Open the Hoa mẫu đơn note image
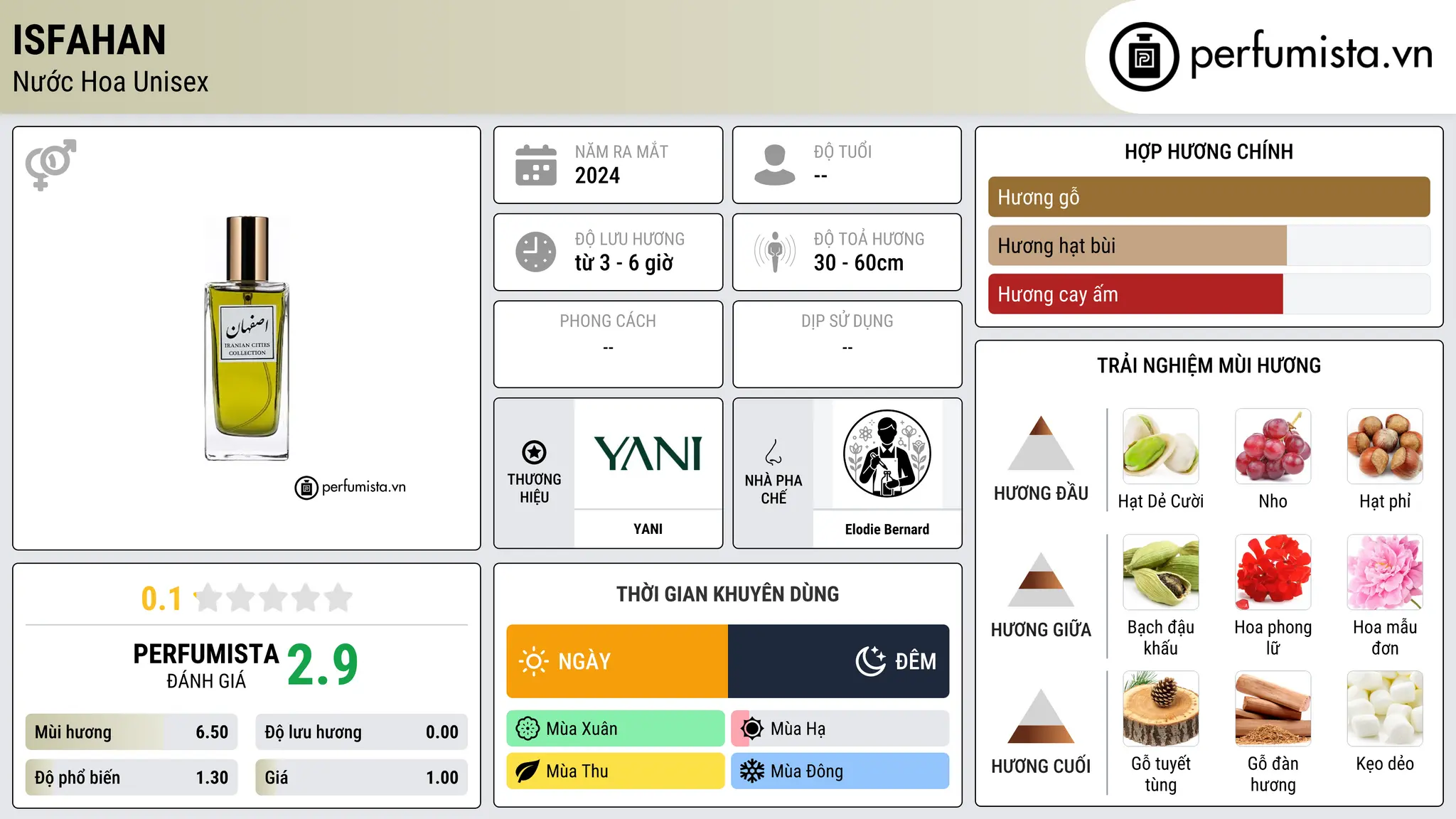 pos(1385,572)
